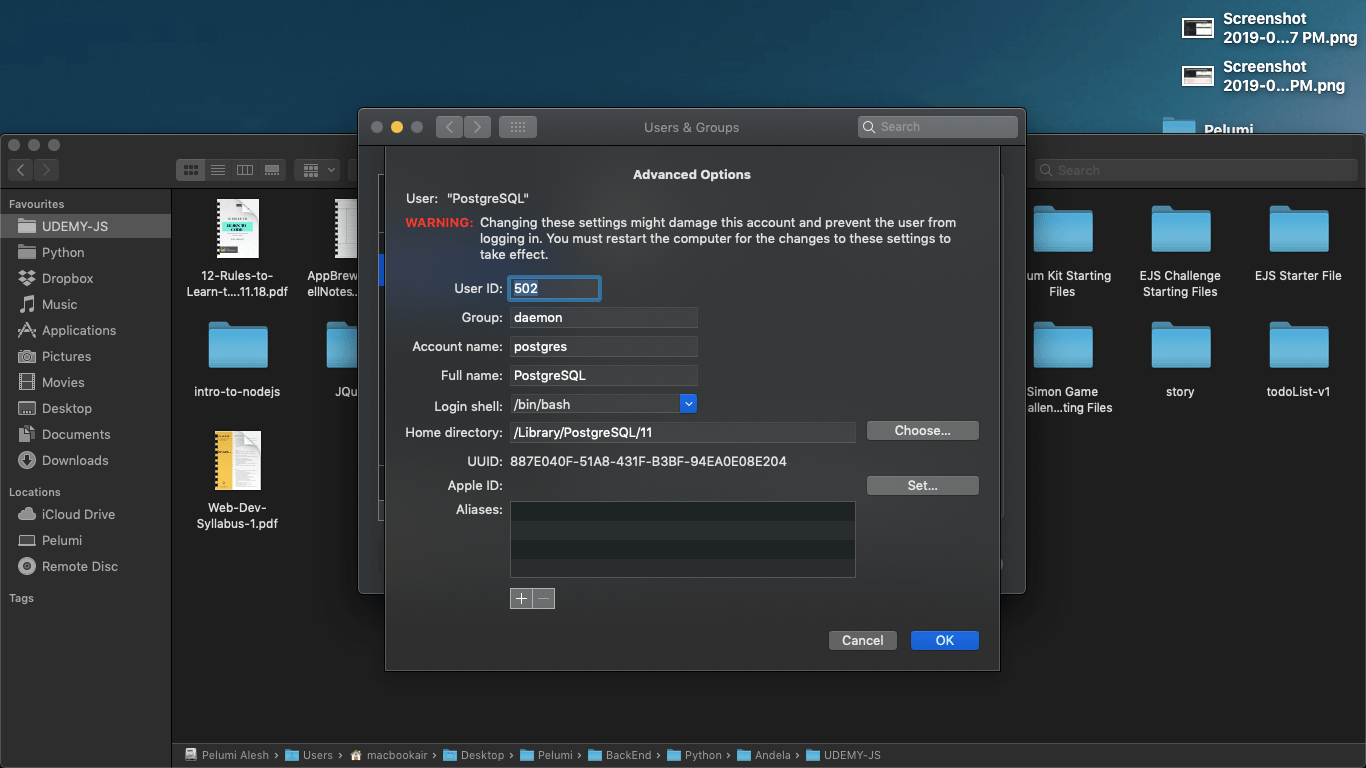Switch Finder to gallery view
The image size is (1366, 768).
[272, 170]
